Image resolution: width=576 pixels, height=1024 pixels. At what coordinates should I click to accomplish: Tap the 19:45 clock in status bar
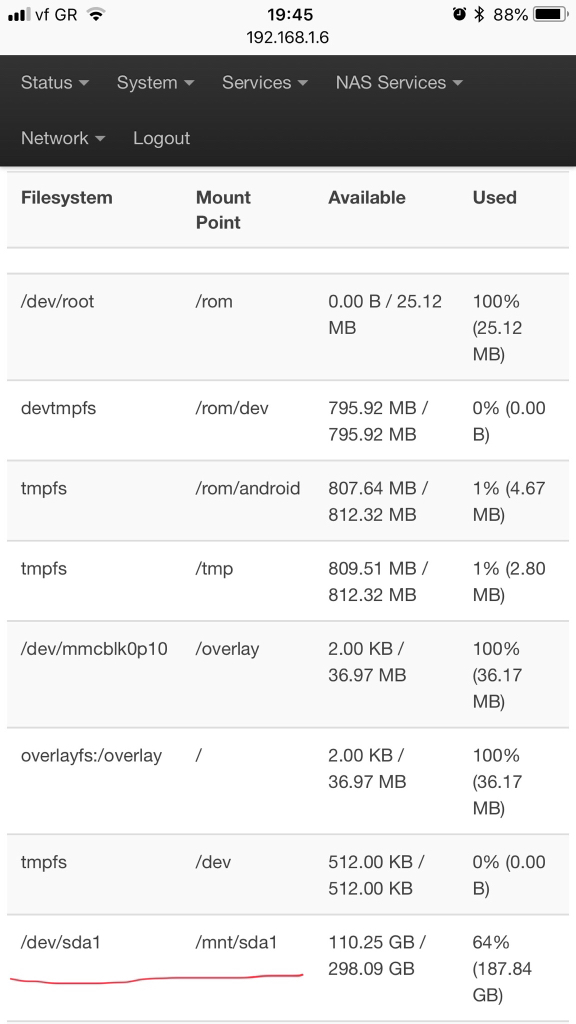(x=290, y=14)
